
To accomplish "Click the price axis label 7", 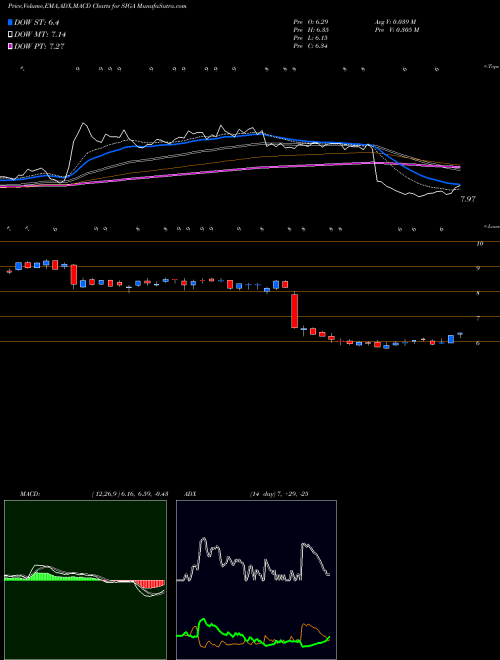I will coord(478,319).
